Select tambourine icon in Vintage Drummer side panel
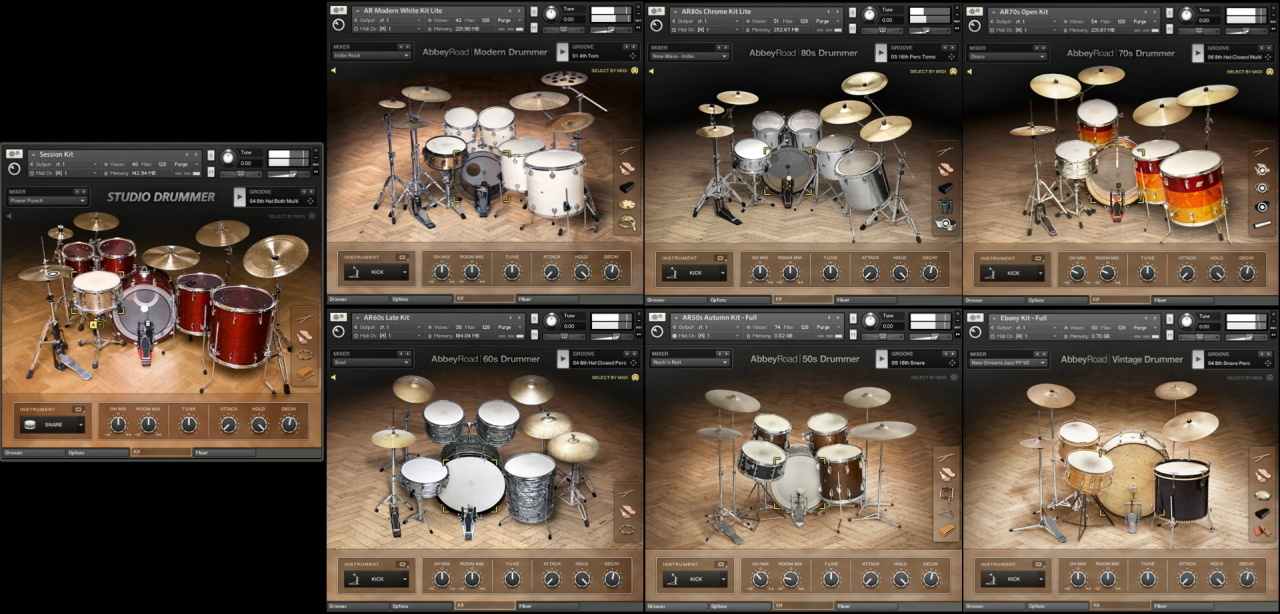The height and width of the screenshot is (614, 1280). click(x=1263, y=495)
